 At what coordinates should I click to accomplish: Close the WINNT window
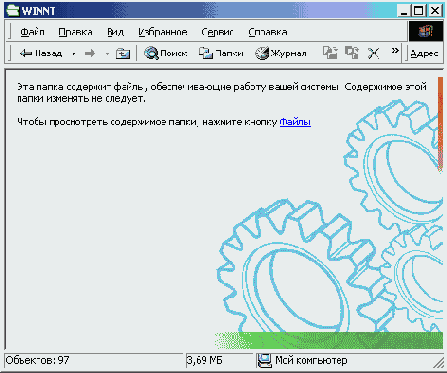pos(435,11)
